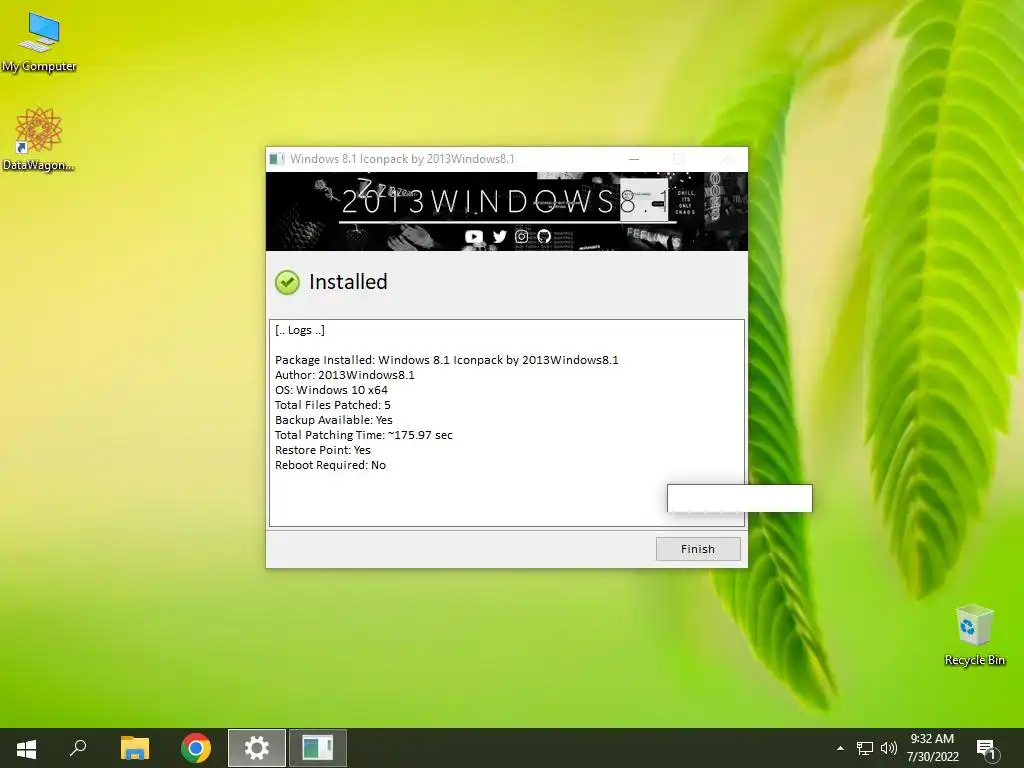The image size is (1024, 768).
Task: Click the "Total Files Patched: 5" line
Action: click(x=333, y=405)
